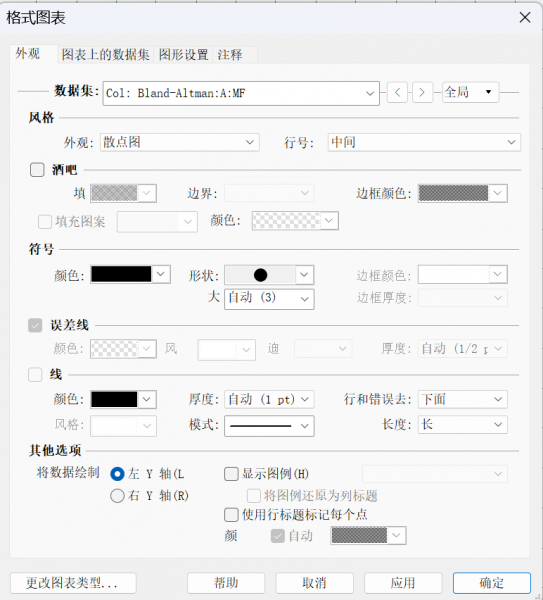Open the label color gray swatch
The width and height of the screenshot is (543, 600).
[368, 535]
